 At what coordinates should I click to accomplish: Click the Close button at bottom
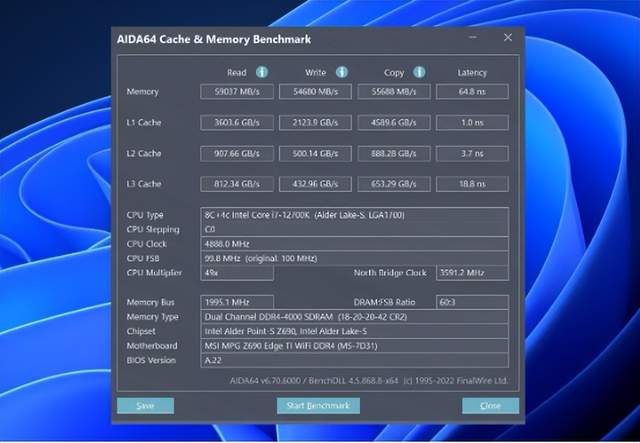(491, 405)
